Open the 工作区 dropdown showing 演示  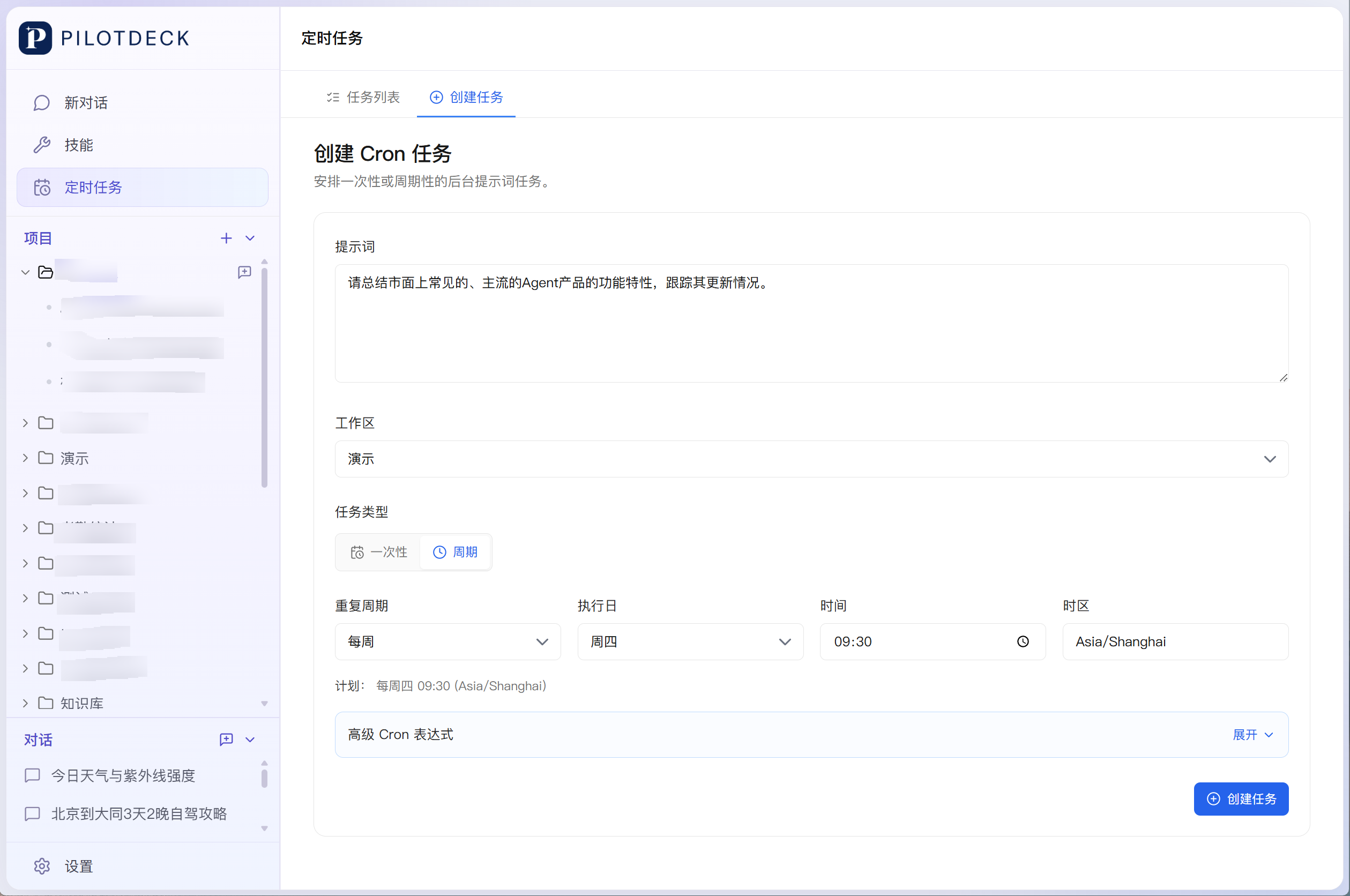point(811,459)
